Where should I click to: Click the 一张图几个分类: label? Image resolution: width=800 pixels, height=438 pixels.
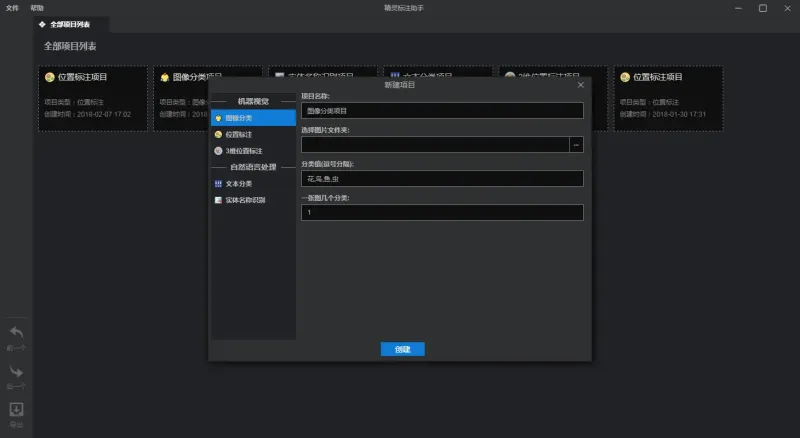[326, 198]
